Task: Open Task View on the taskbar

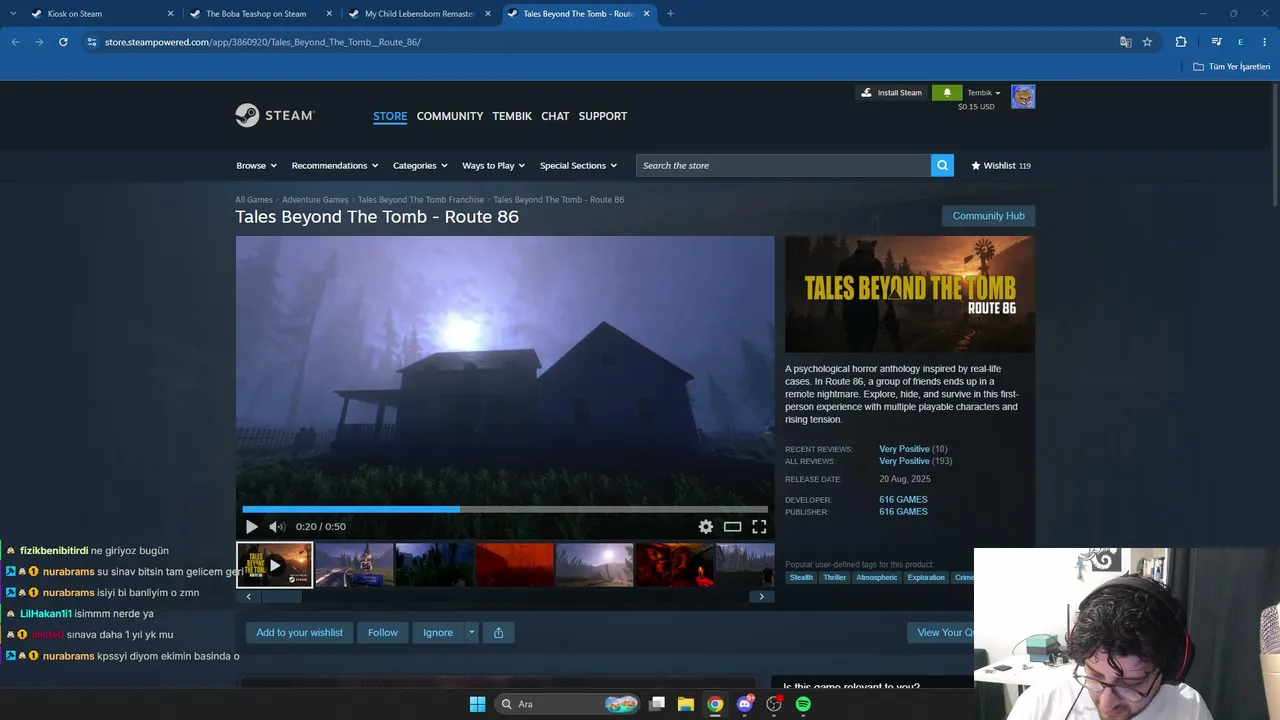Action: (657, 704)
